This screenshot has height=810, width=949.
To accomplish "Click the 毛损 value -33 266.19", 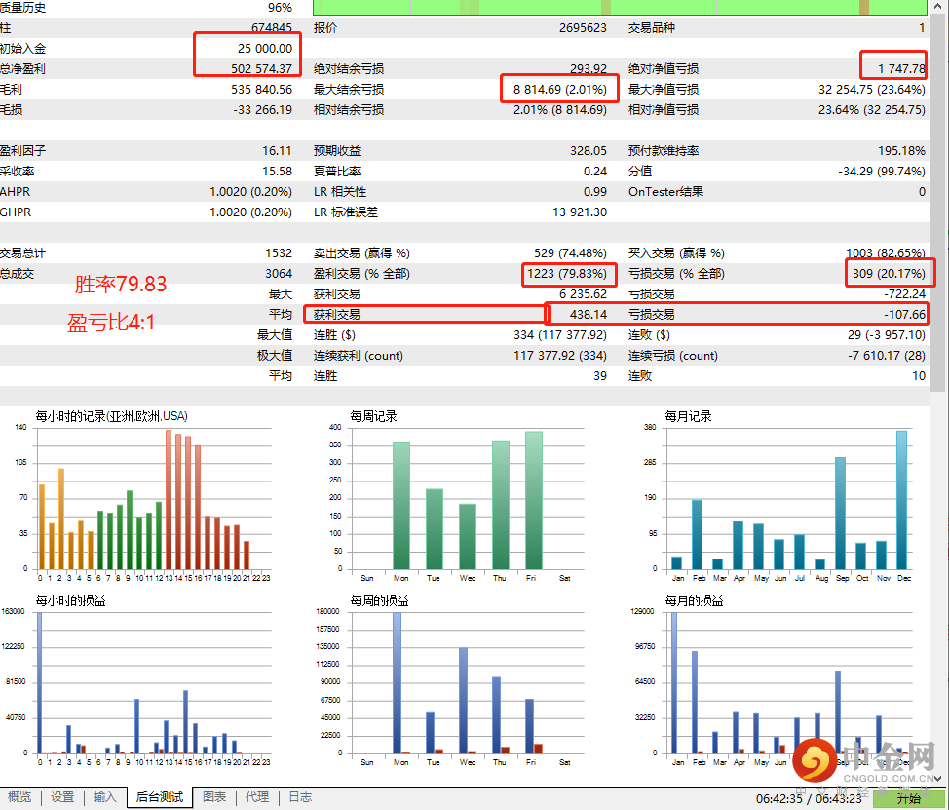I will [x=263, y=110].
